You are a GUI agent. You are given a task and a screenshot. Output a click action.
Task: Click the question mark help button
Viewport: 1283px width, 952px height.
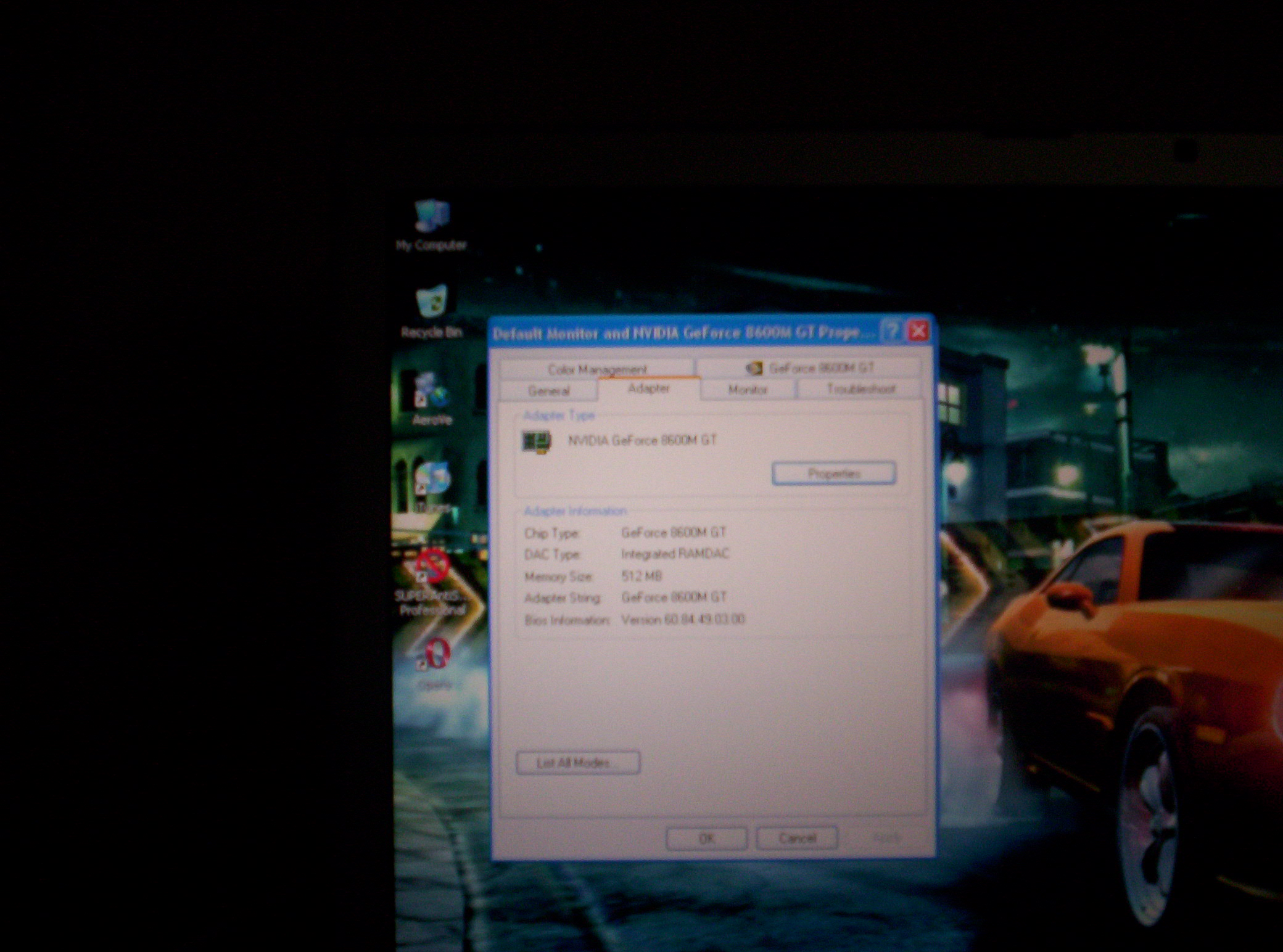pyautogui.click(x=891, y=332)
